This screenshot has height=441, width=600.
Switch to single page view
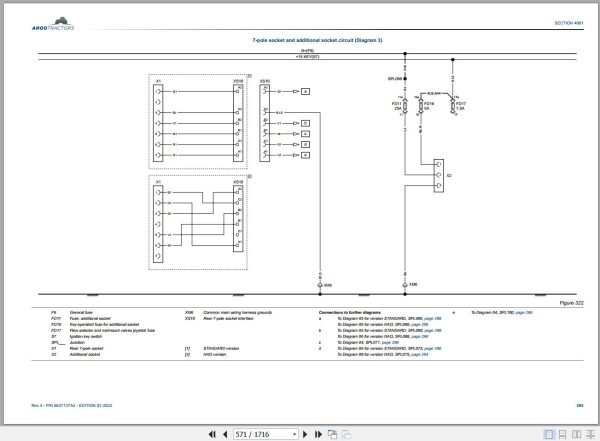click(549, 434)
